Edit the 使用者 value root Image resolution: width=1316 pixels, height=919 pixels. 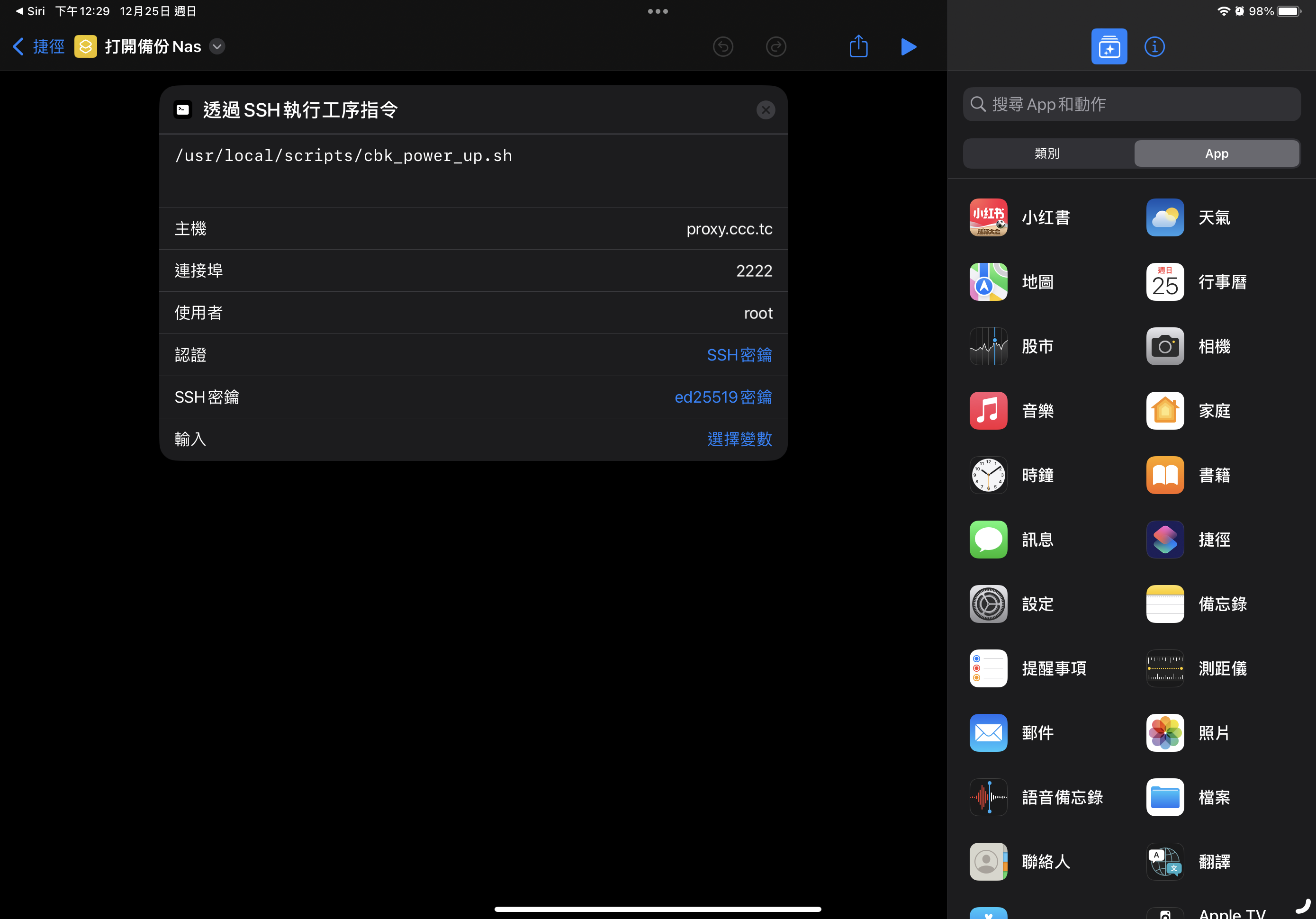coord(758,313)
